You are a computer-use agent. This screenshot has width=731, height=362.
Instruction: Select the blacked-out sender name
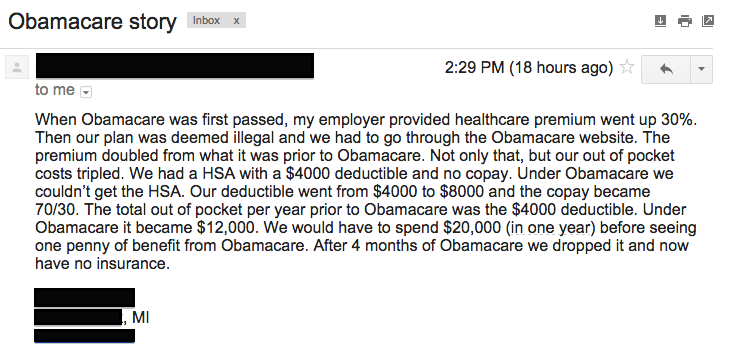tap(175, 66)
